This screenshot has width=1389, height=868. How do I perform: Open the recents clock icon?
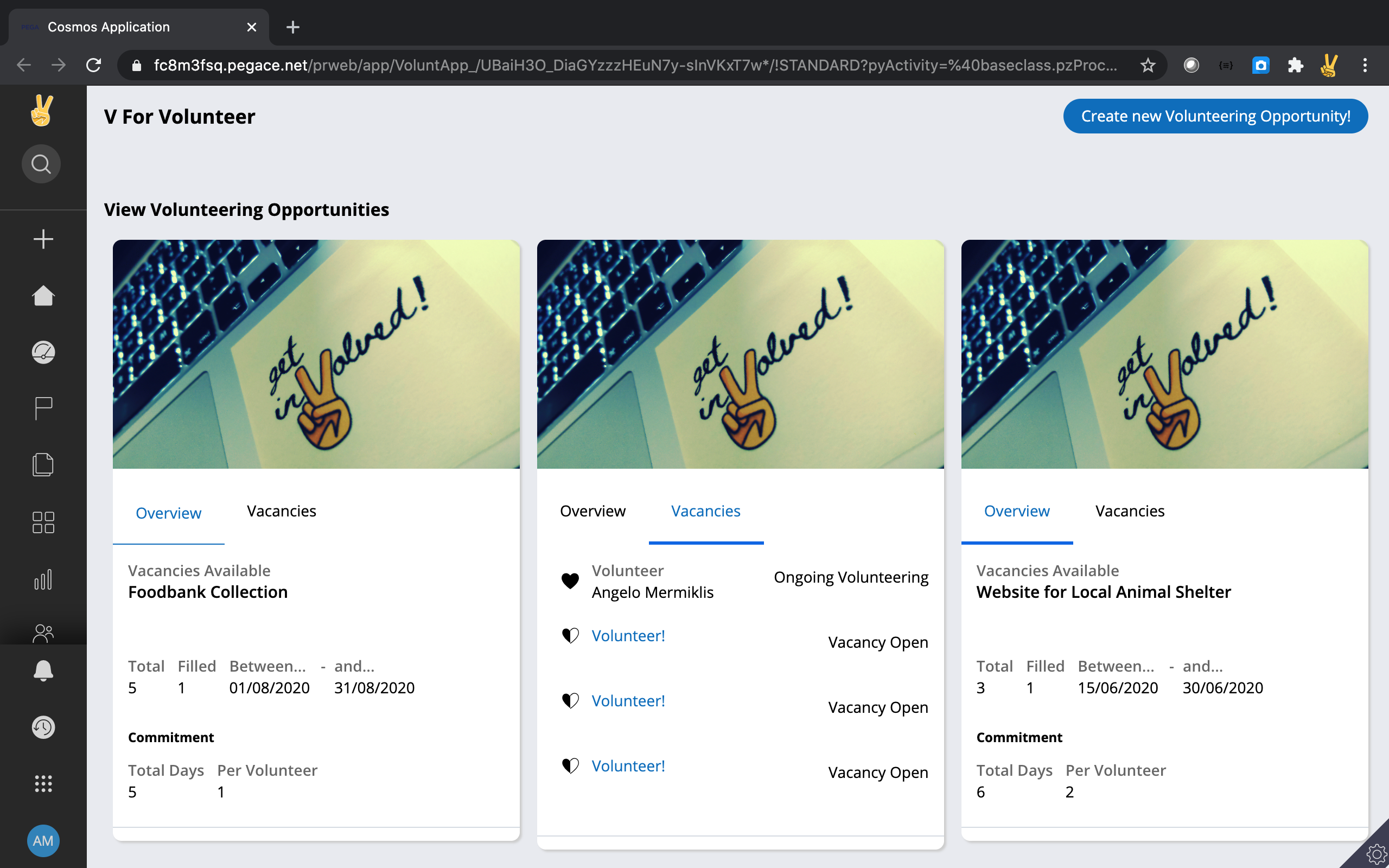(x=43, y=727)
